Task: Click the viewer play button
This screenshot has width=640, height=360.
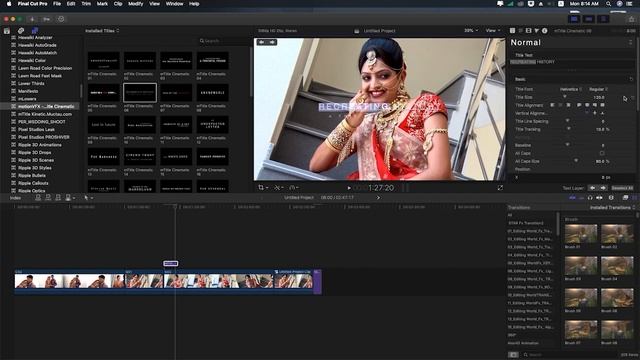Action: [x=349, y=188]
